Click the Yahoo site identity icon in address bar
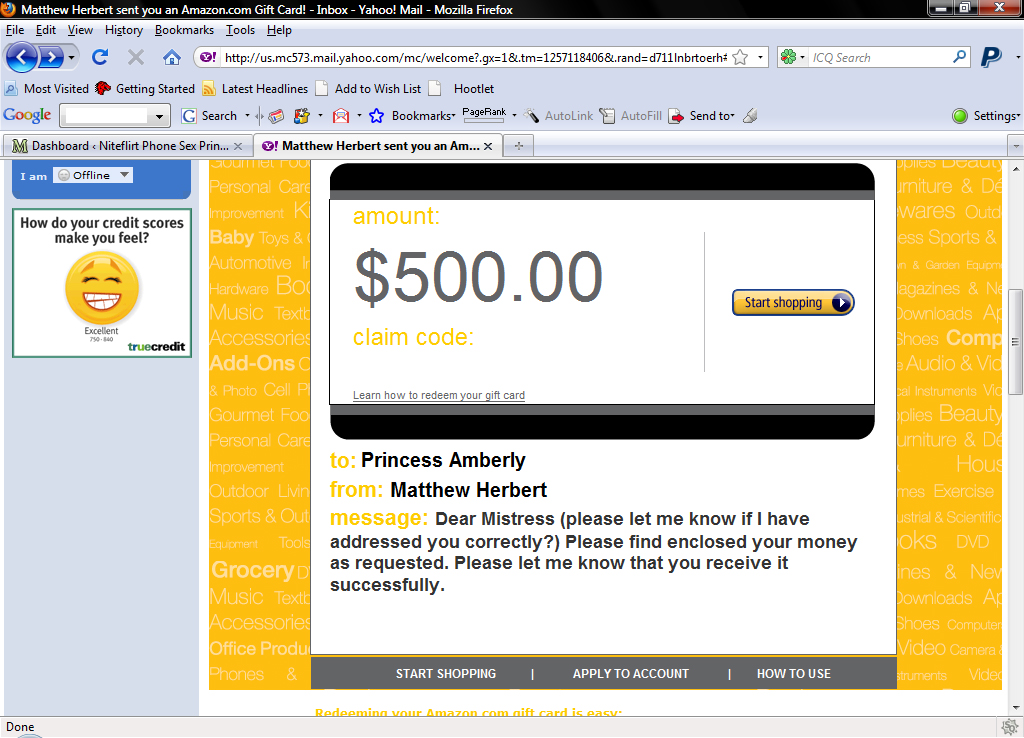Screen dimensions: 1024x738 208,57
